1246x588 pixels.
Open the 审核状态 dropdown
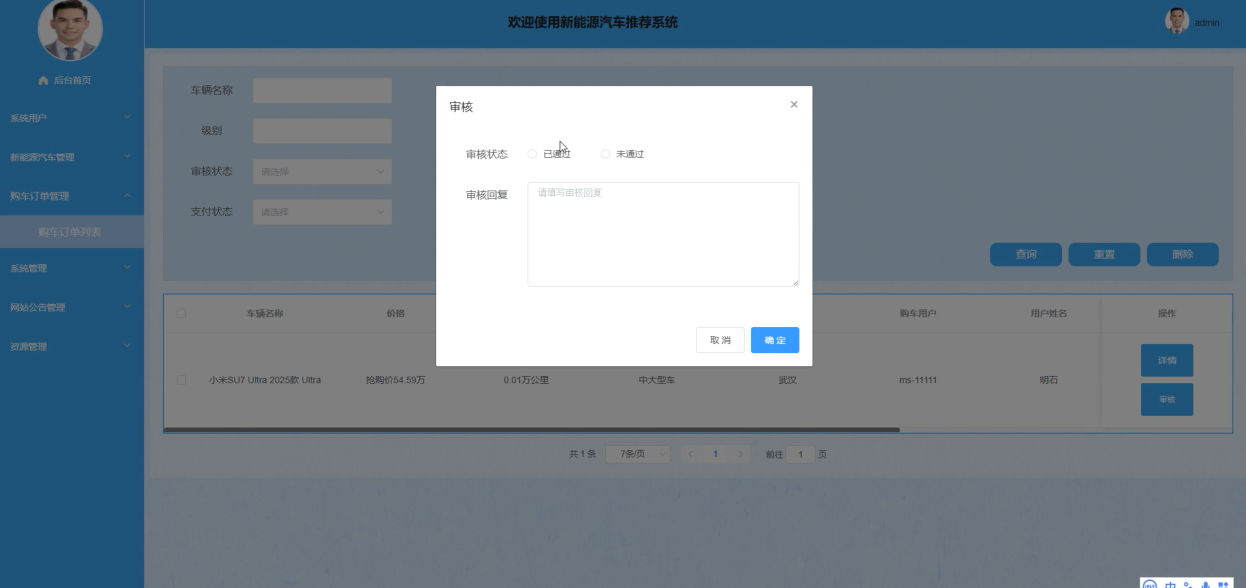(320, 171)
